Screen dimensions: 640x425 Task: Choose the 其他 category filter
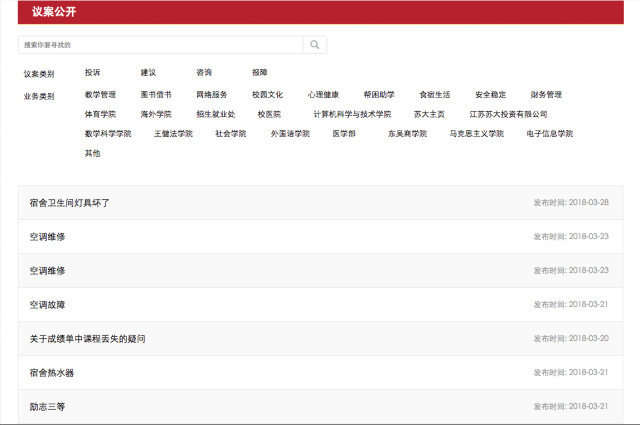click(92, 153)
